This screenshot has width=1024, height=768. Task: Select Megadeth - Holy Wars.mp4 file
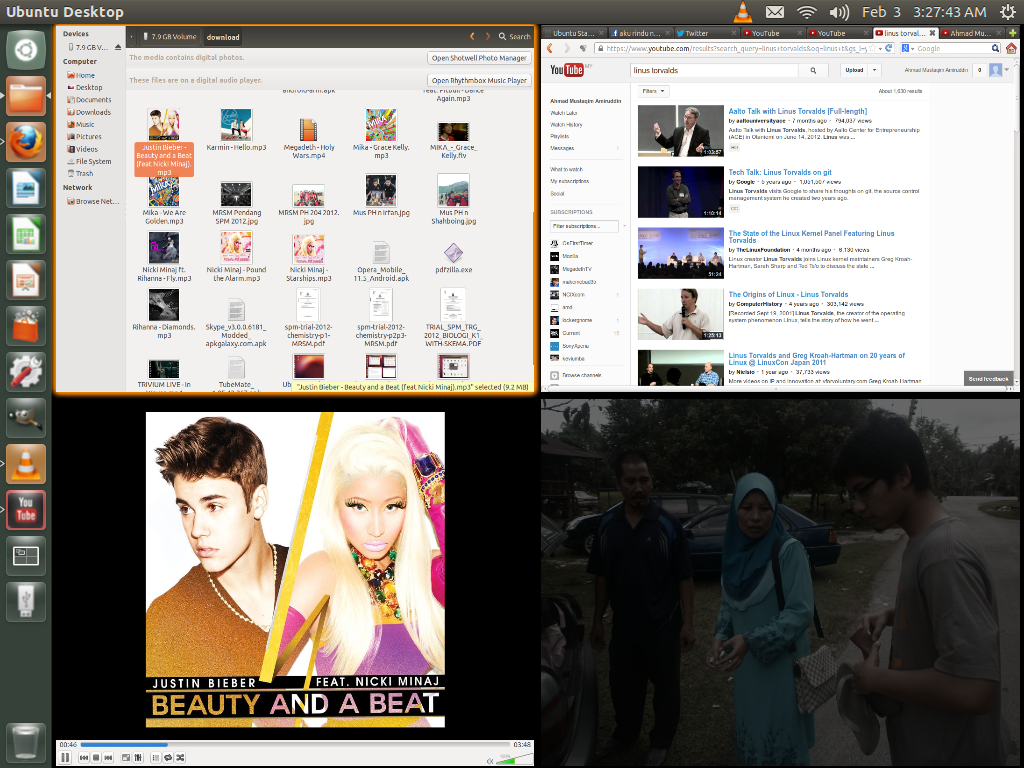pos(308,138)
